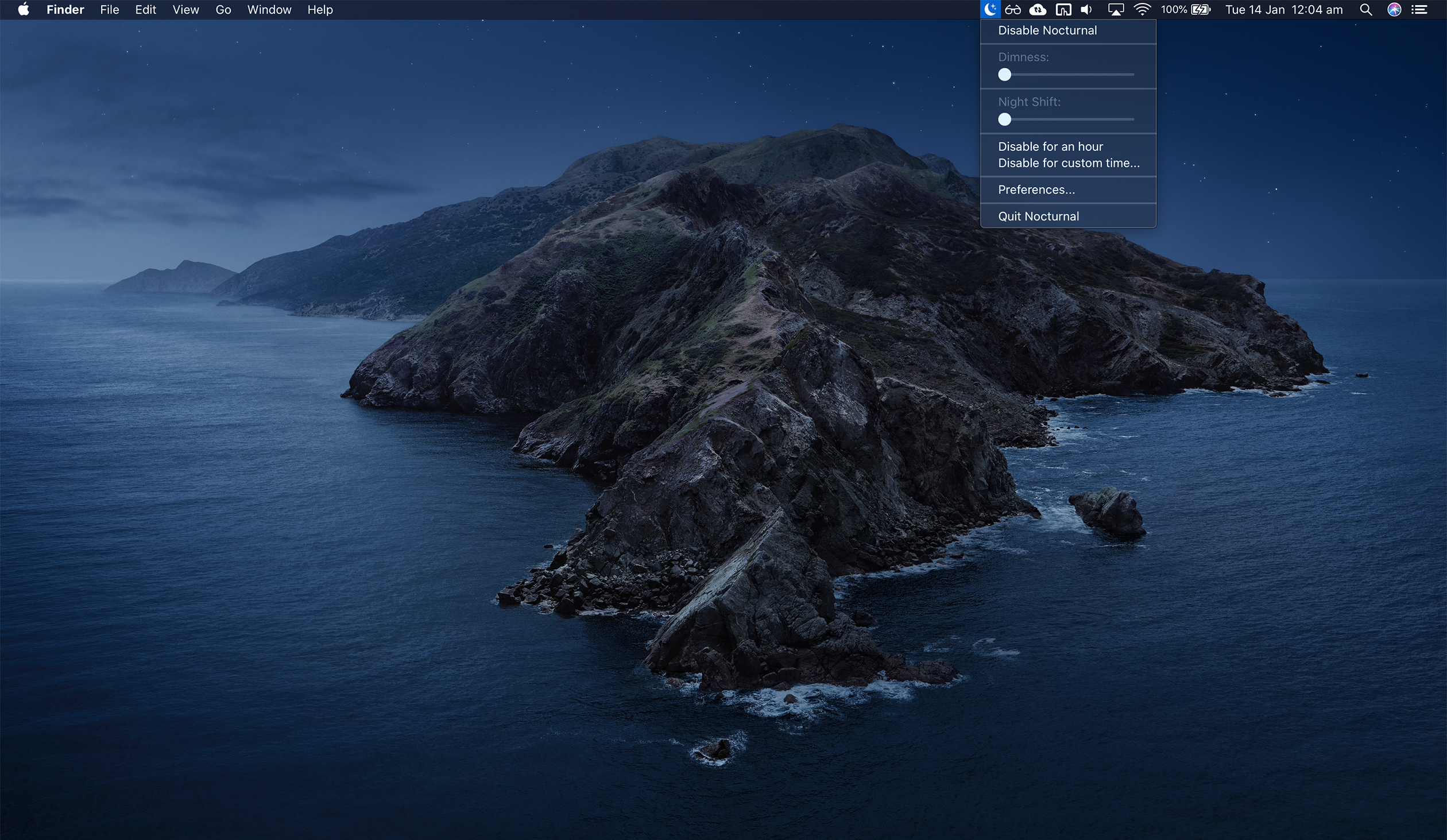Viewport: 1447px width, 840px height.
Task: Open Notification Center list icon
Action: pos(1419,10)
